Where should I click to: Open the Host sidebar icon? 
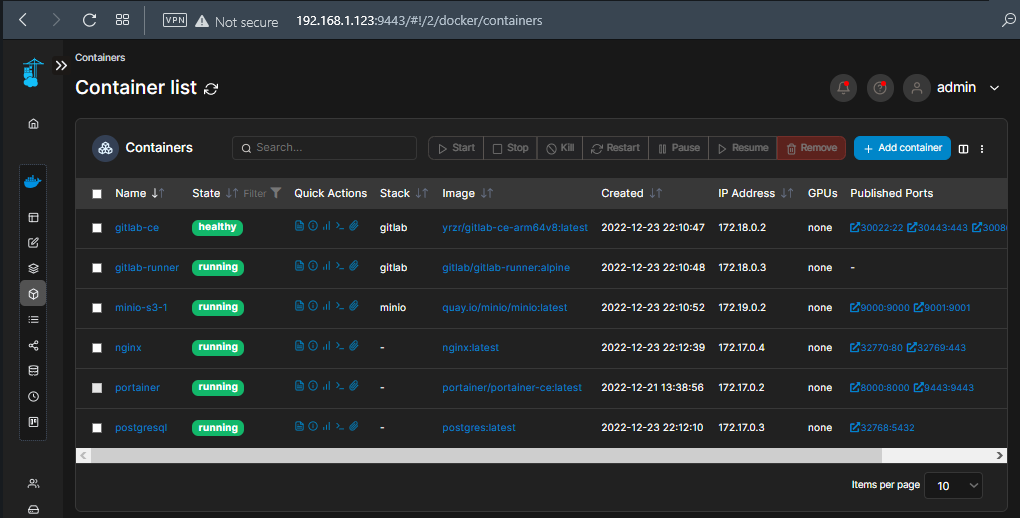point(33,422)
